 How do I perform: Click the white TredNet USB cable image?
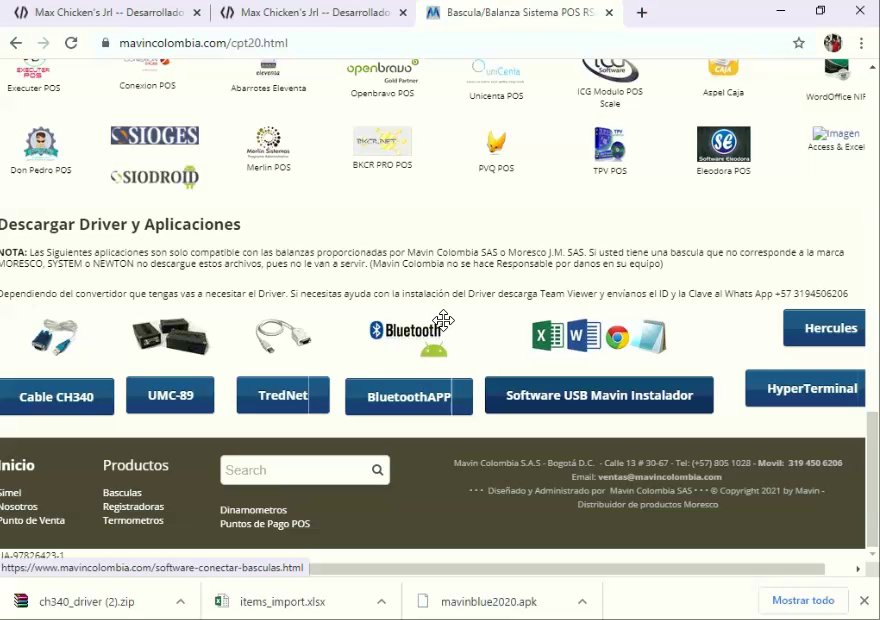pyautogui.click(x=283, y=336)
